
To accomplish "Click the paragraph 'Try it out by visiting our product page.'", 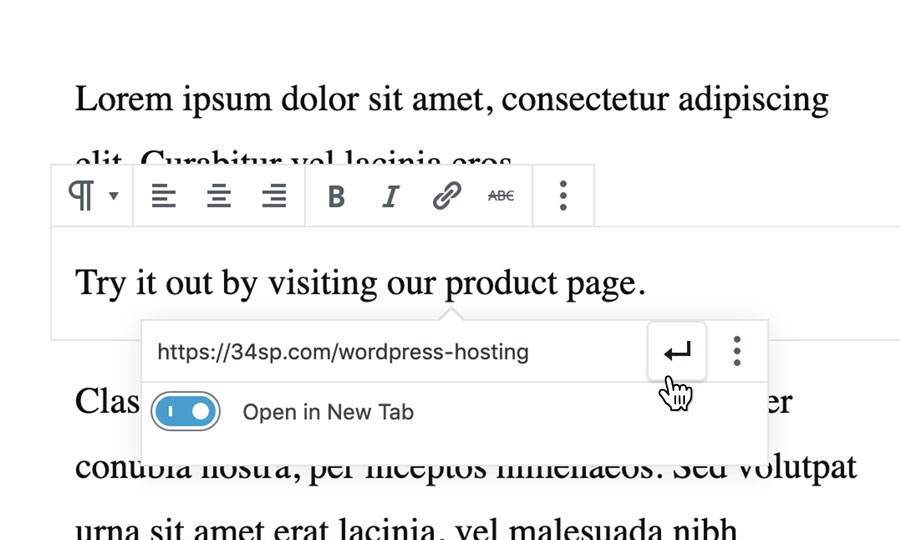I will [360, 283].
